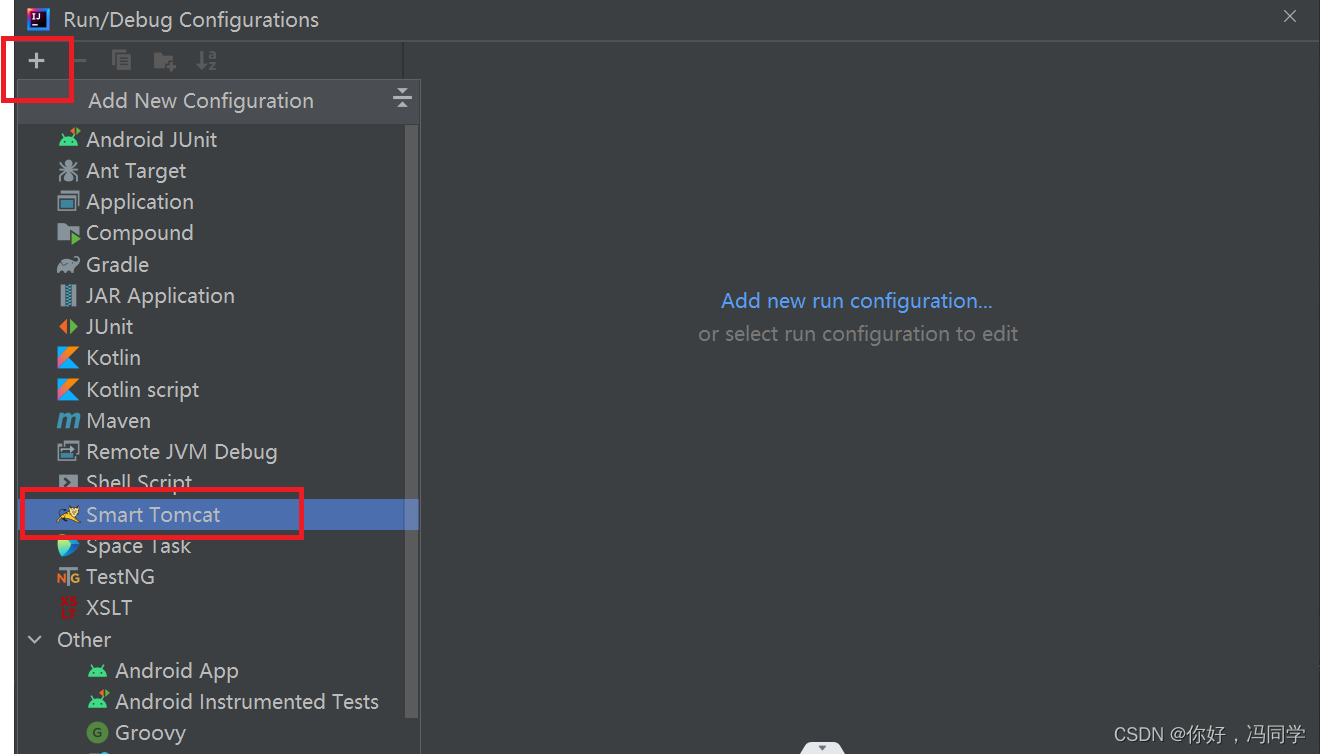Select Kotlin script list item

click(218, 390)
